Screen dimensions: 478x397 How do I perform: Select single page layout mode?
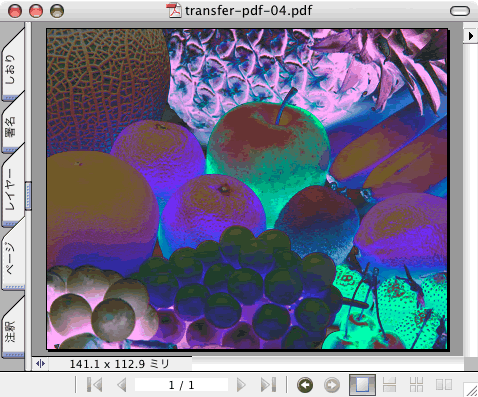coord(362,385)
